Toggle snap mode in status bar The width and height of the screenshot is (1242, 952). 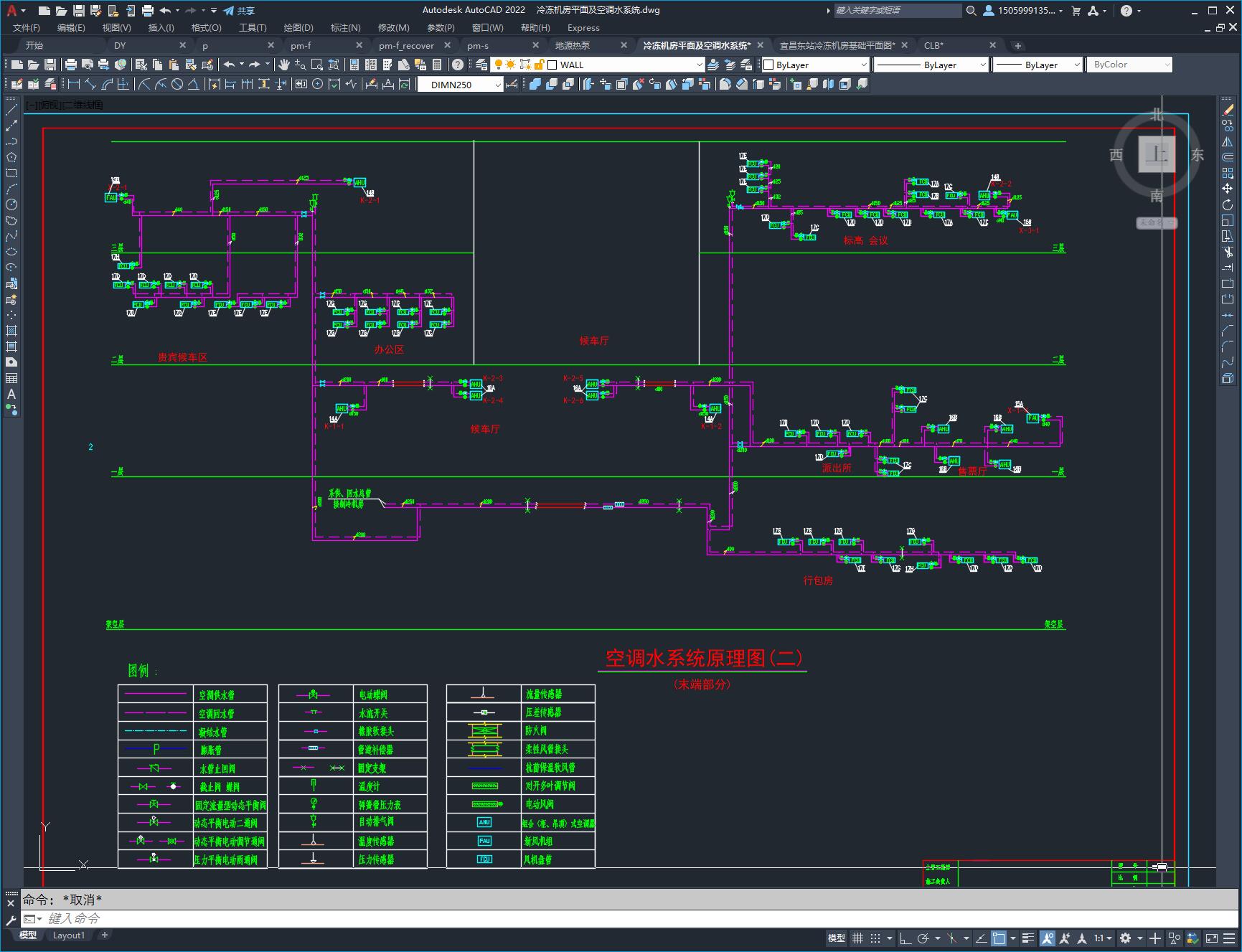[875, 938]
